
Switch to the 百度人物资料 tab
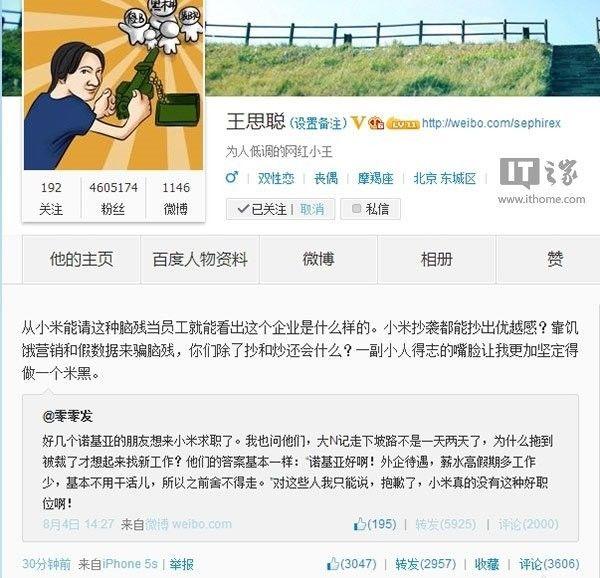[x=200, y=259]
